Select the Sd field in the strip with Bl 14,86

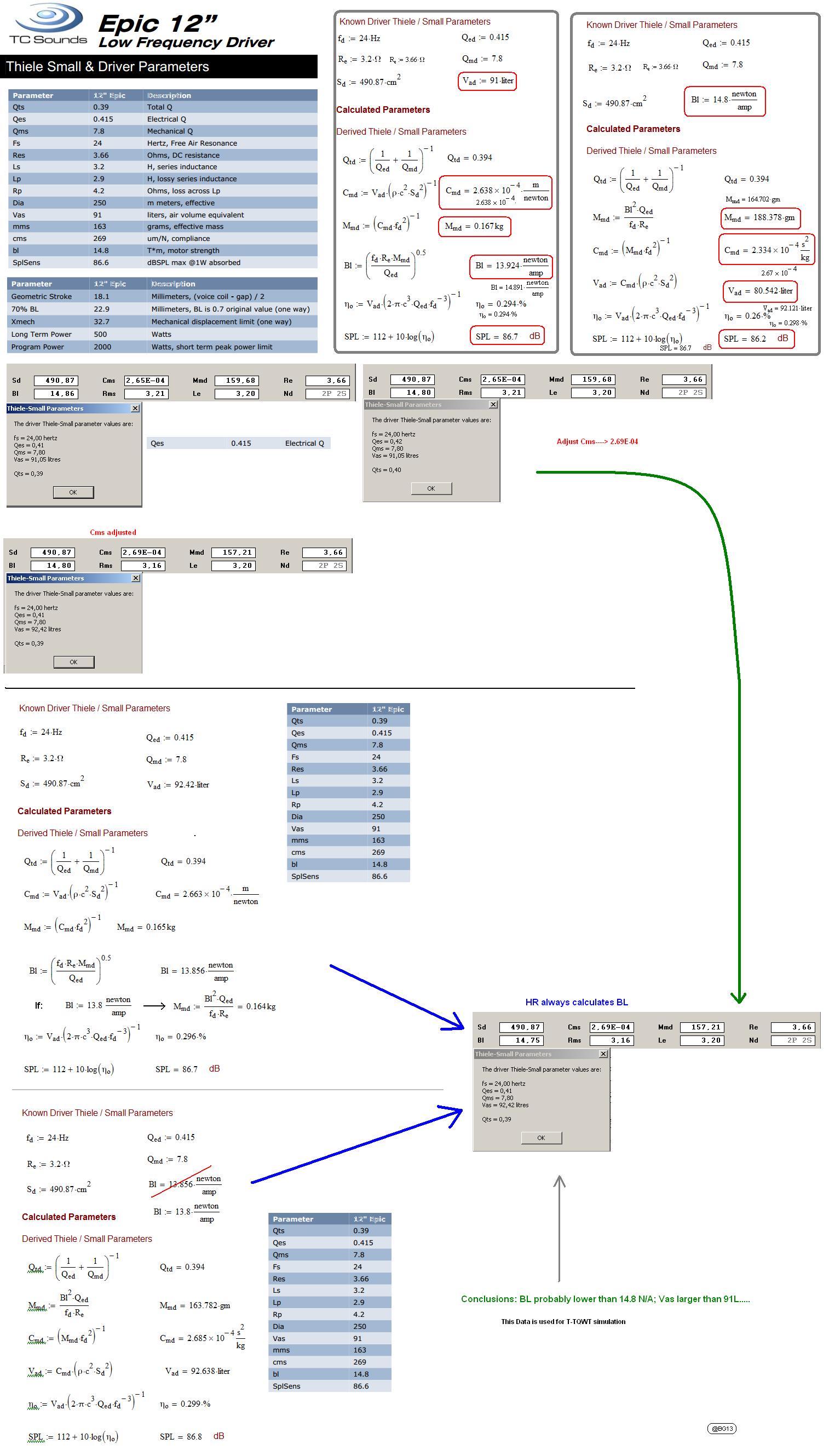point(56,380)
